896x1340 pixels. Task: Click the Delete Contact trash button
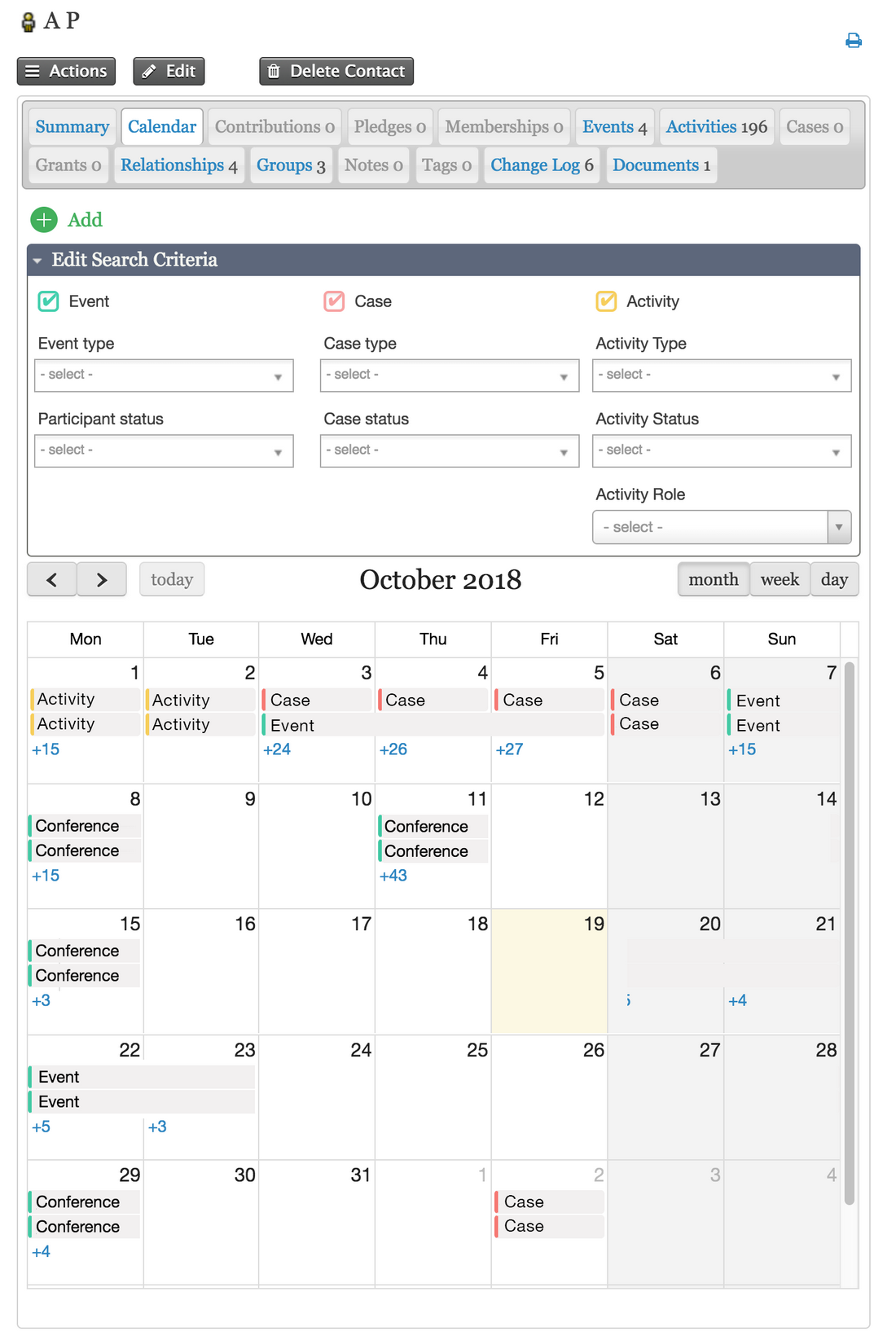coord(336,71)
